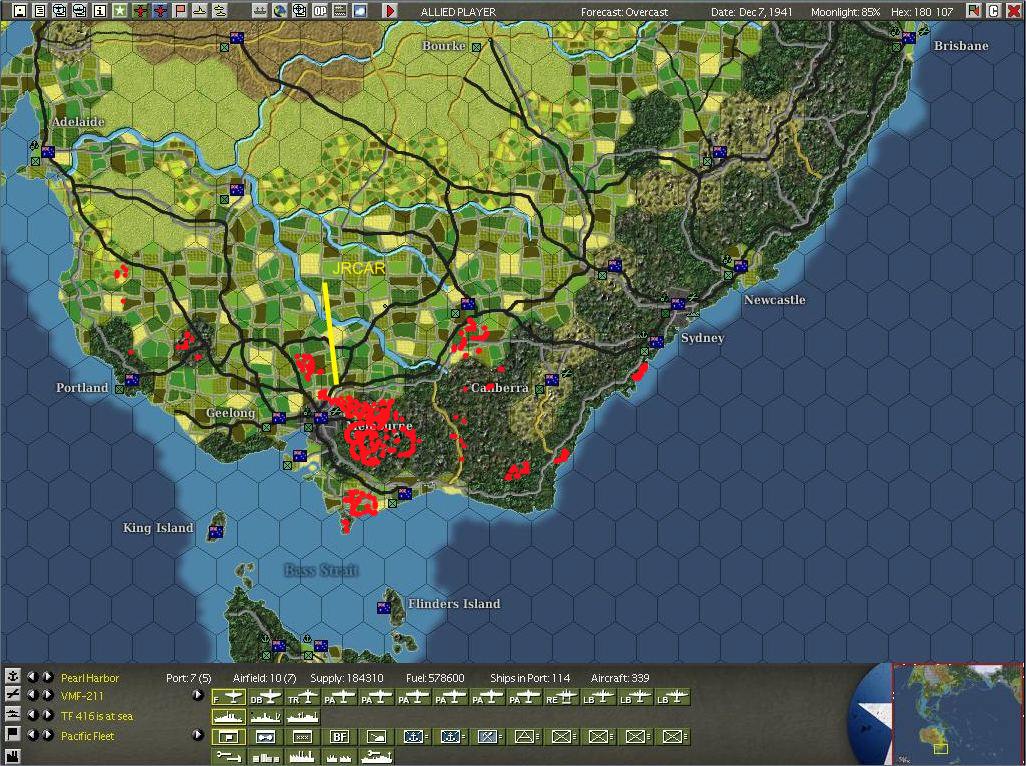
Task: Click the Sydney city label on the map
Action: click(702, 338)
